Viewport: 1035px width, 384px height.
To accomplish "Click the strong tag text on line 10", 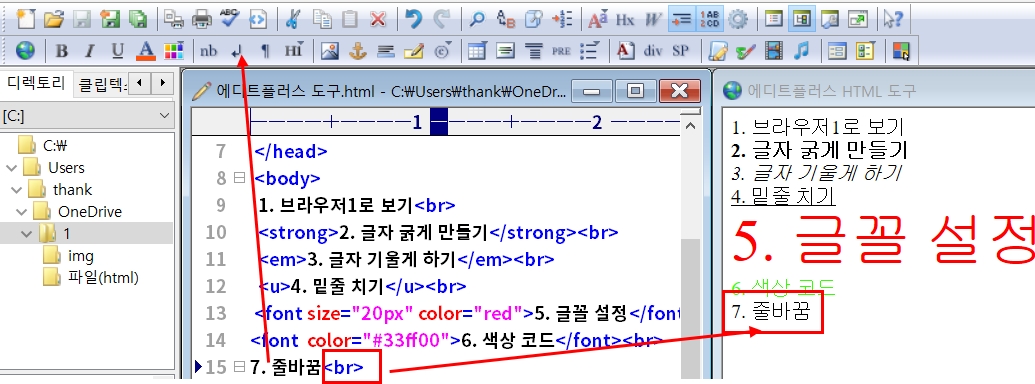I will point(298,232).
